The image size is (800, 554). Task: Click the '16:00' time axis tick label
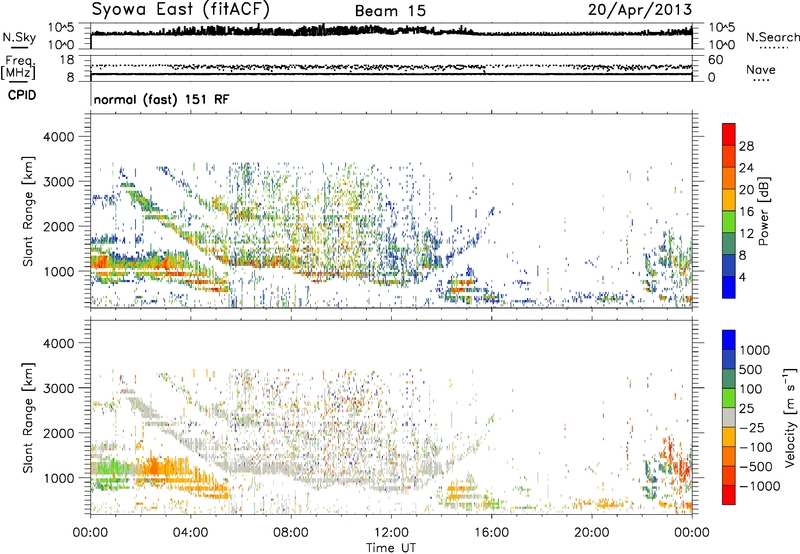pyautogui.click(x=491, y=533)
